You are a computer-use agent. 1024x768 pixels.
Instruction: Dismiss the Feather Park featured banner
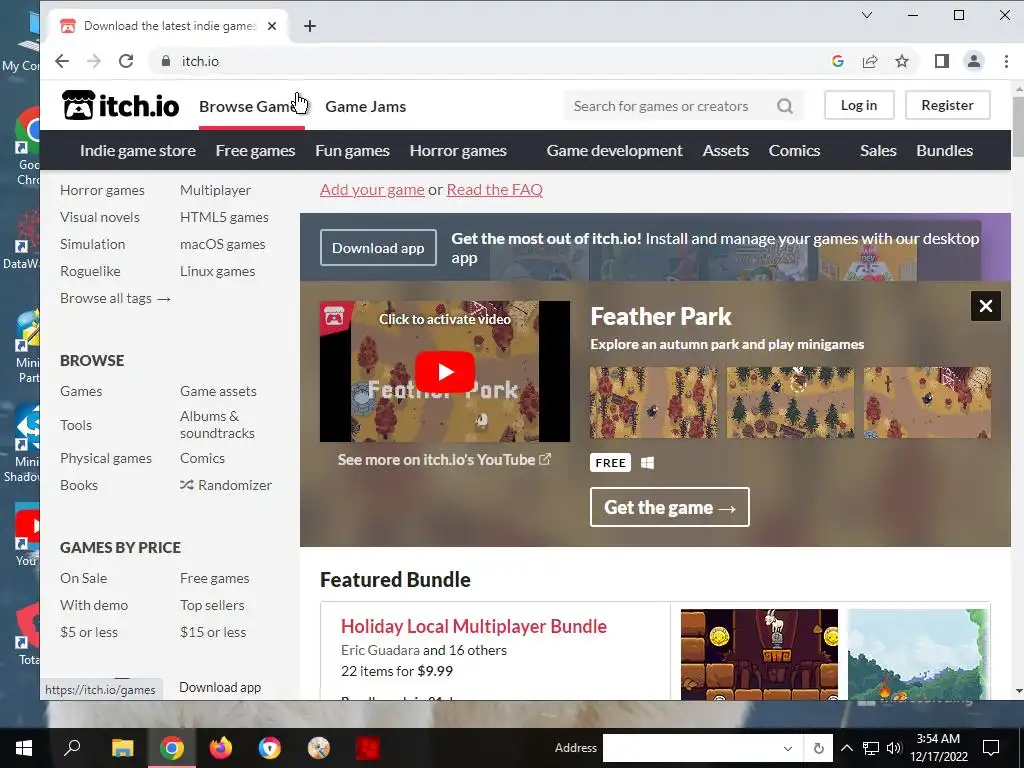(985, 306)
